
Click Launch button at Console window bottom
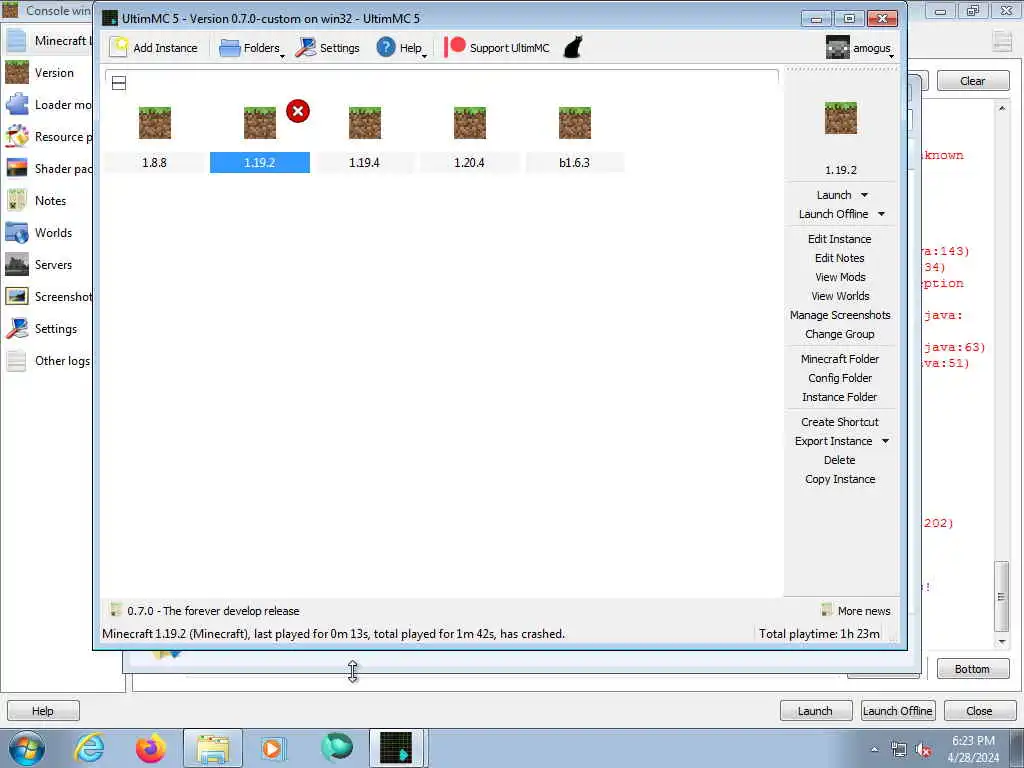(x=816, y=711)
